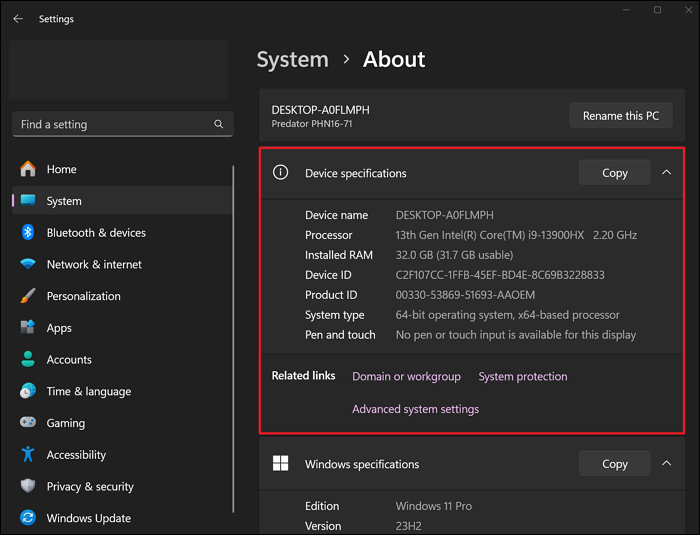Select the Accounts person icon

click(x=28, y=360)
